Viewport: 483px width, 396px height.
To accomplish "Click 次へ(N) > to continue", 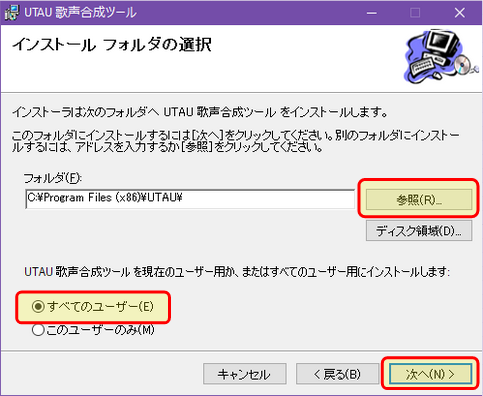I will tap(430, 374).
